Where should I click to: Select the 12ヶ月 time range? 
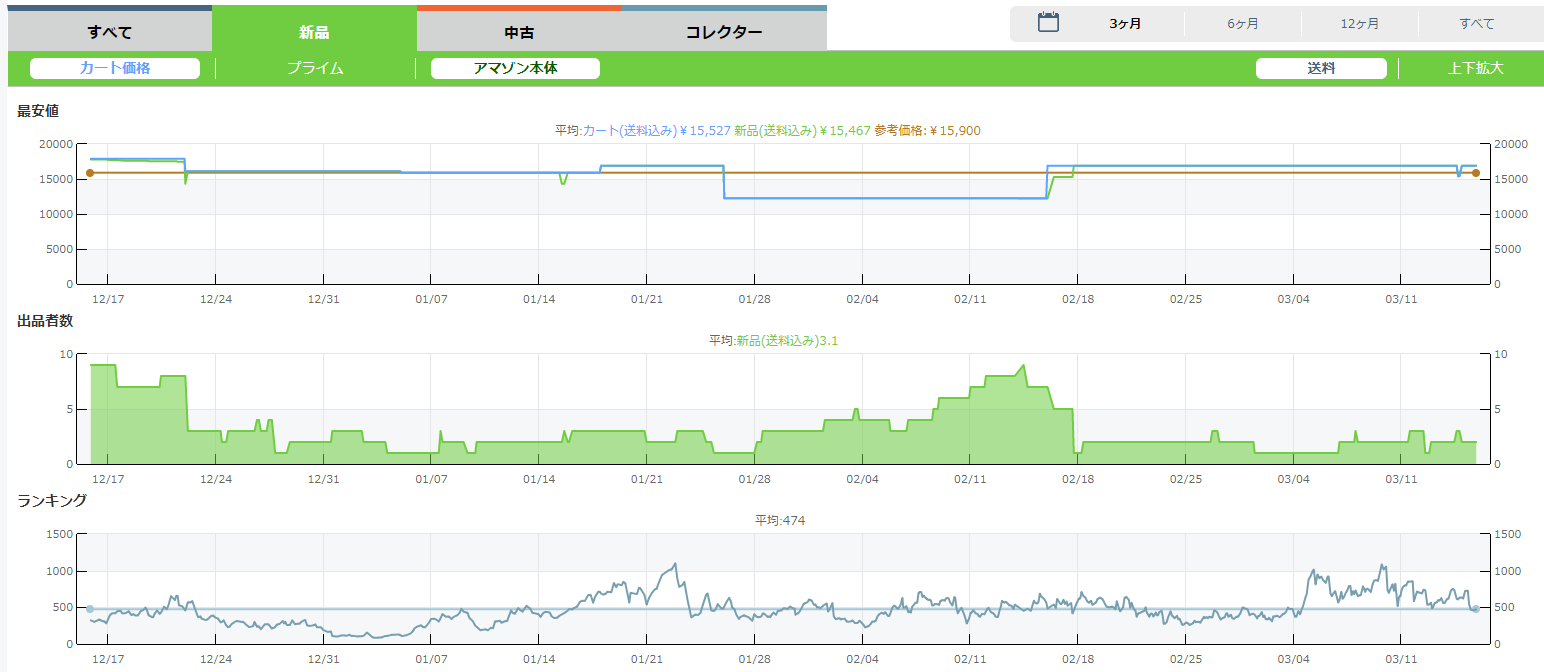[1359, 24]
